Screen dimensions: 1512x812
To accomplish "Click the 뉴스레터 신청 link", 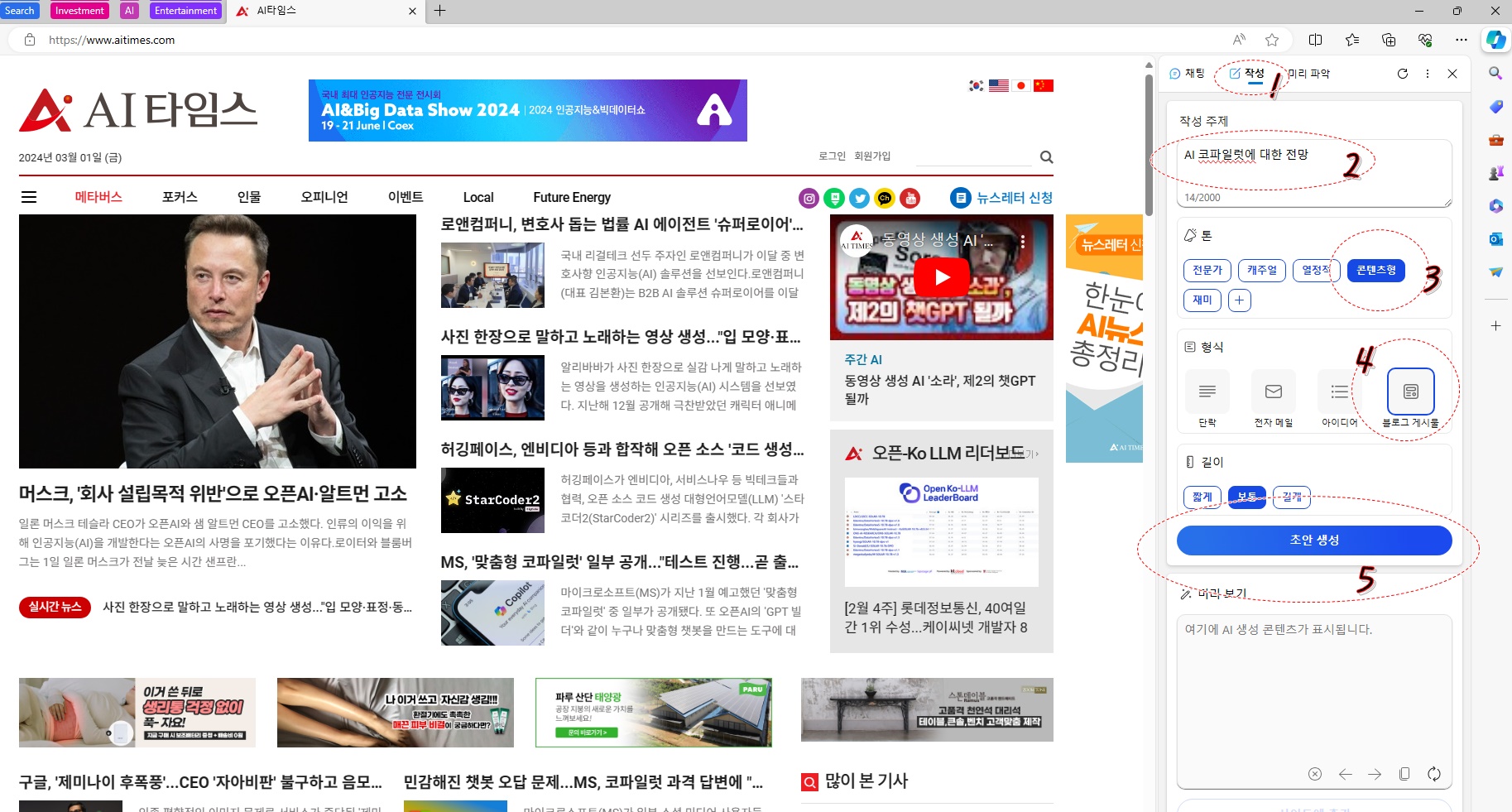I will [x=1001, y=198].
